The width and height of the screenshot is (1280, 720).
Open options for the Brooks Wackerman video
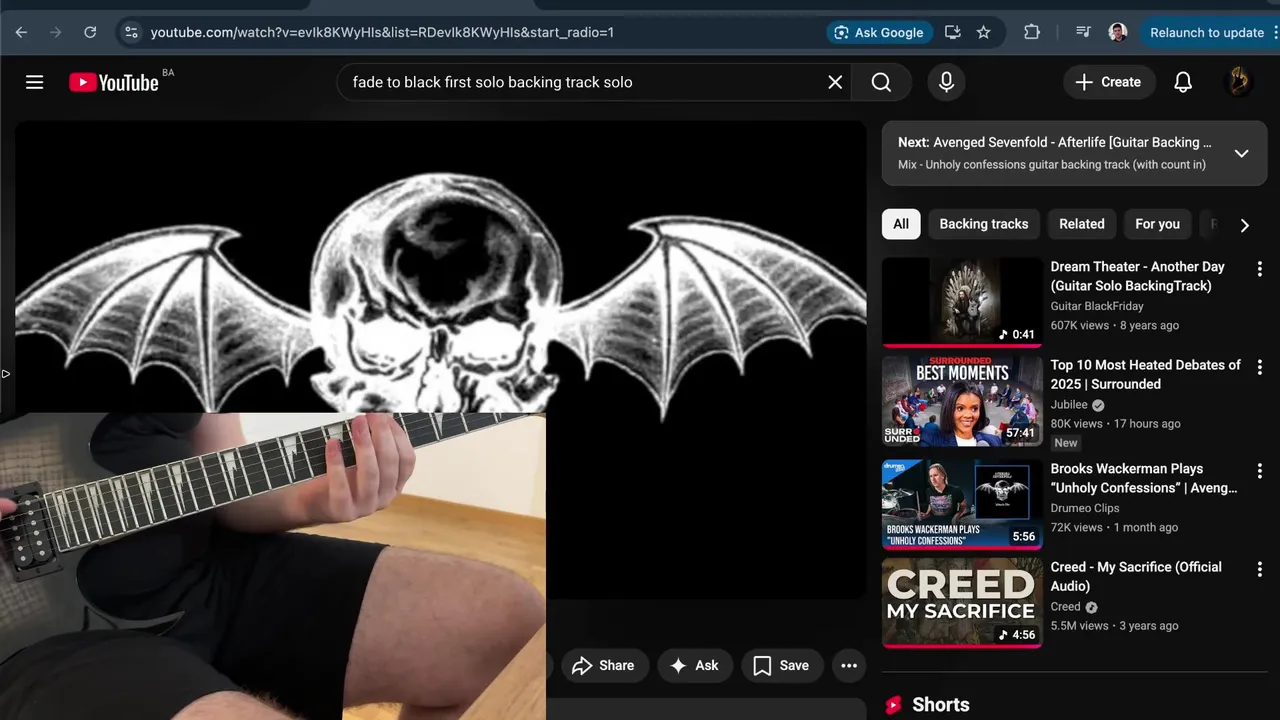[x=1259, y=470]
